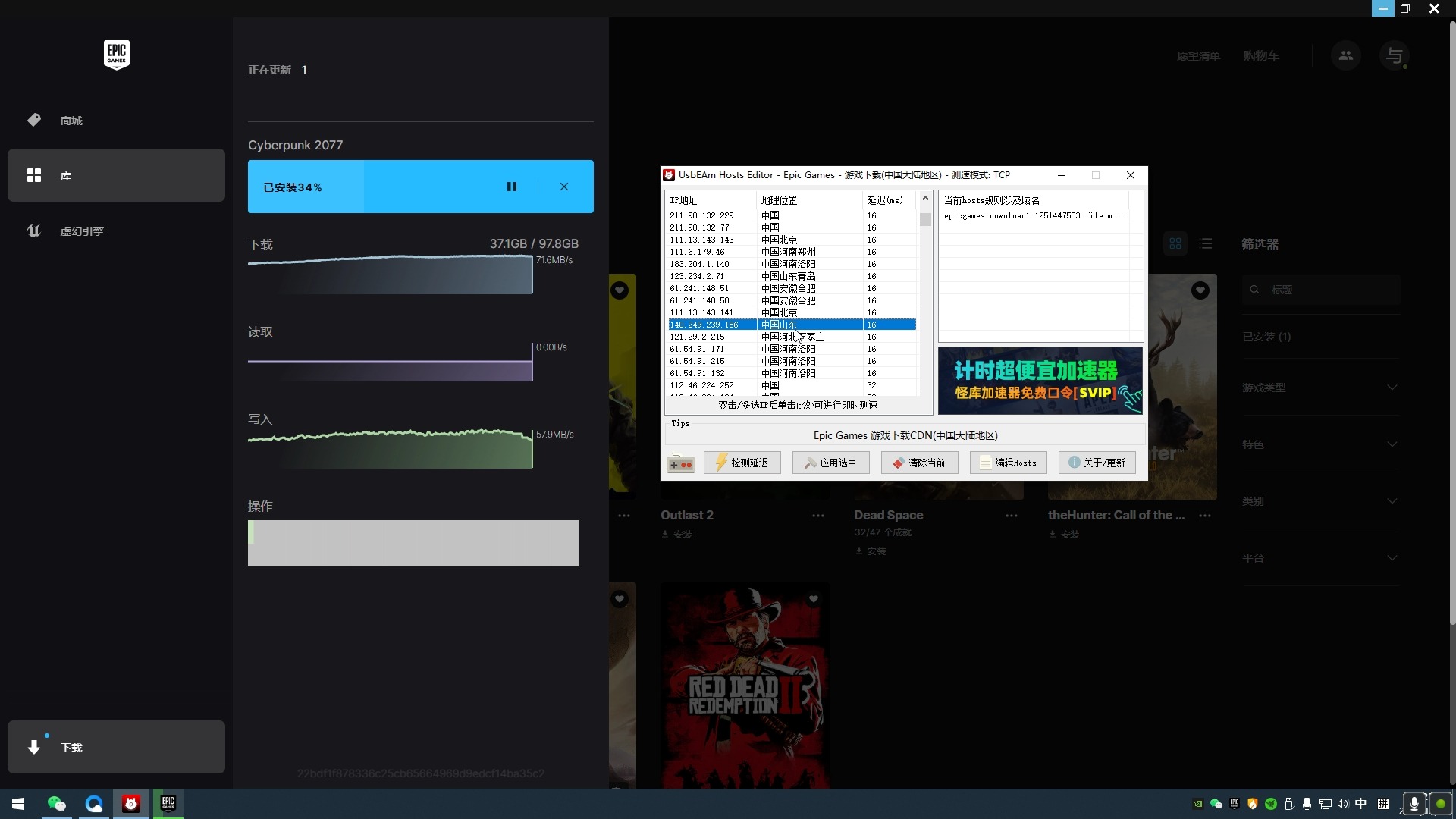Image resolution: width=1456 pixels, height=819 pixels.
Task: Click the 标题 search field
Action: tap(1321, 290)
